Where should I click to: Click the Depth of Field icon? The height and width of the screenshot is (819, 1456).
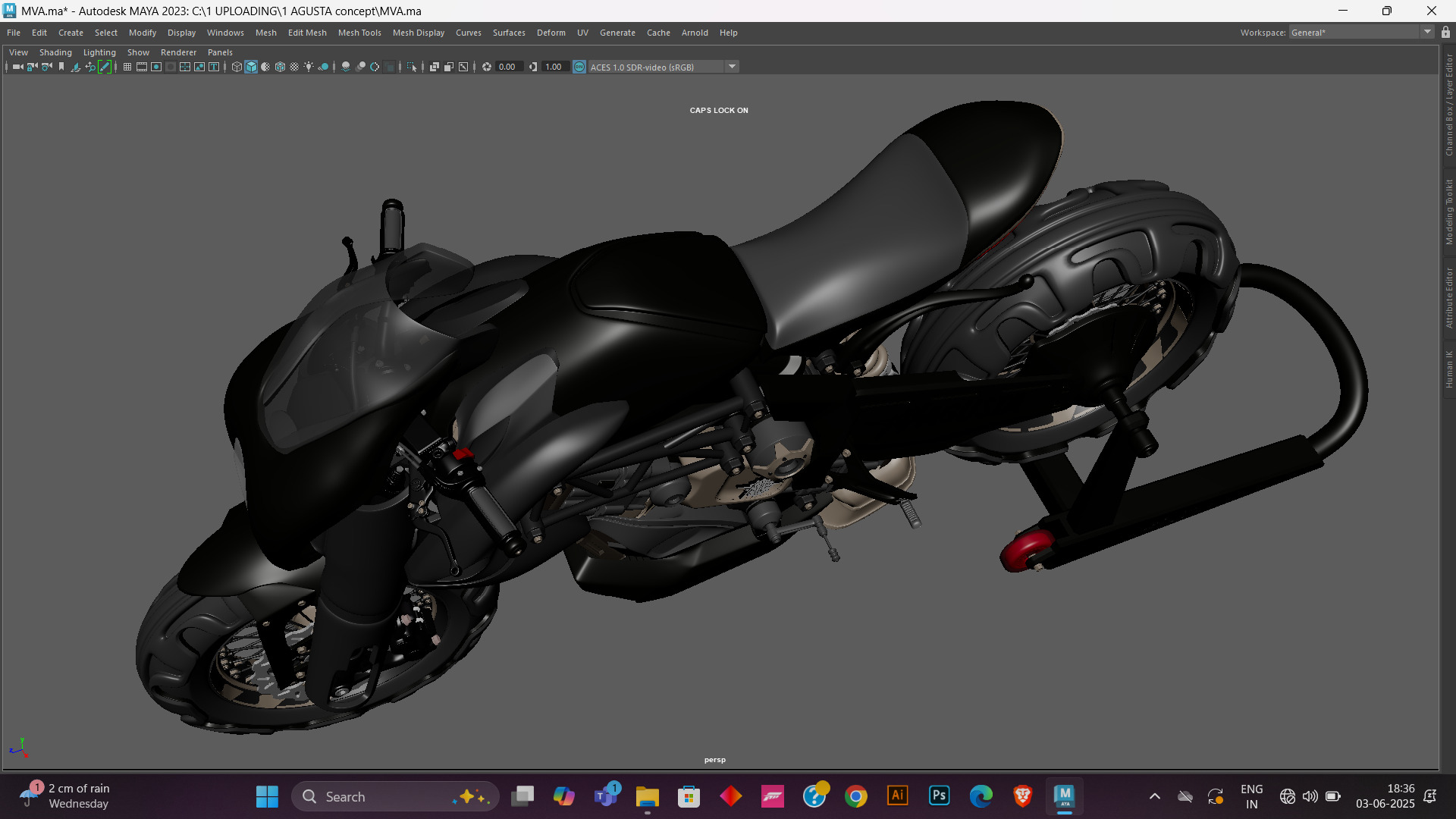[389, 67]
